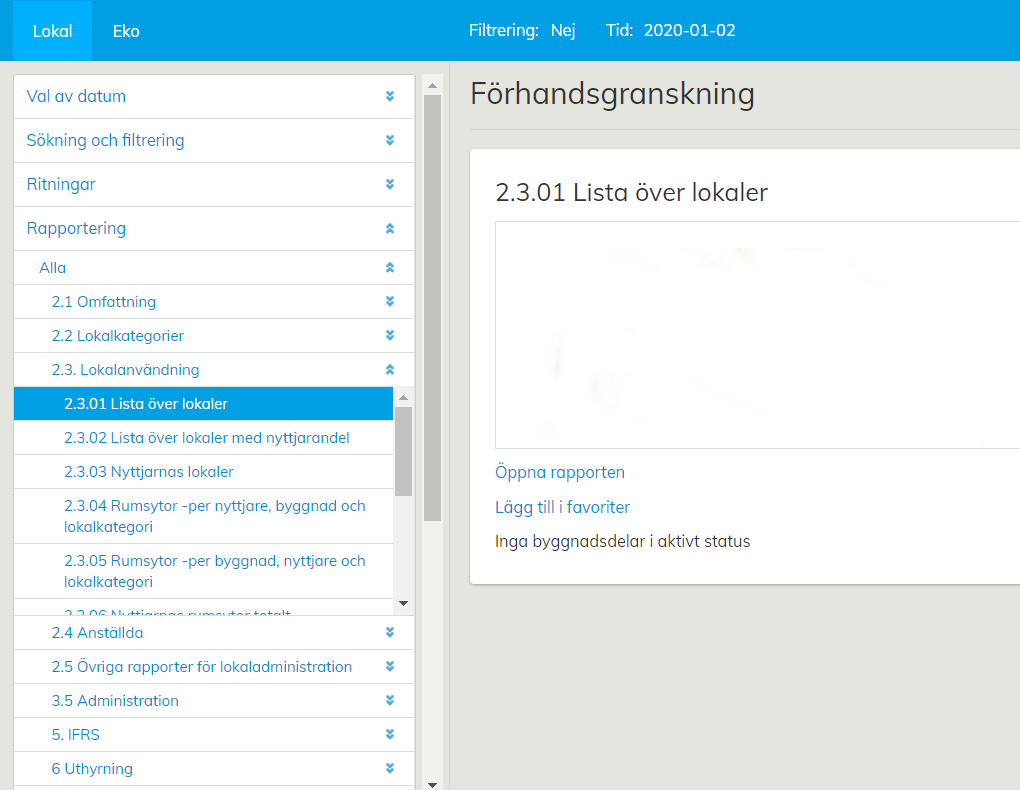This screenshot has height=790, width=1020.
Task: Expand 2.4 Anställda chevron icon
Action: pos(390,633)
